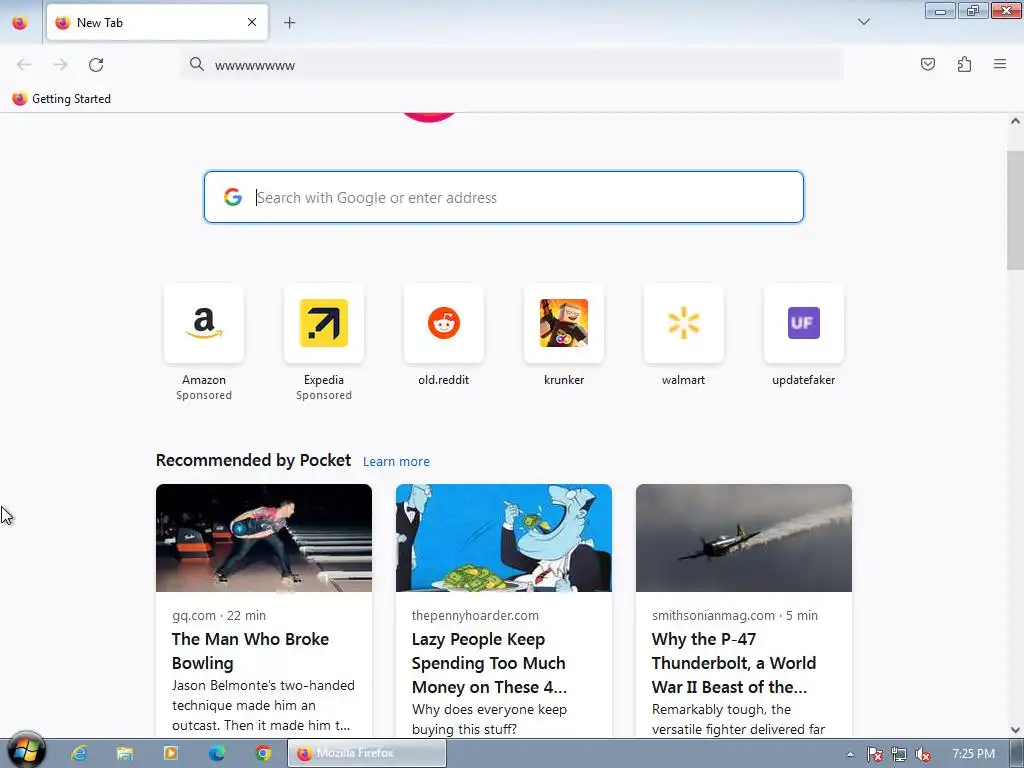Focus the Search with Google field
The image size is (1024, 768).
pyautogui.click(x=504, y=197)
